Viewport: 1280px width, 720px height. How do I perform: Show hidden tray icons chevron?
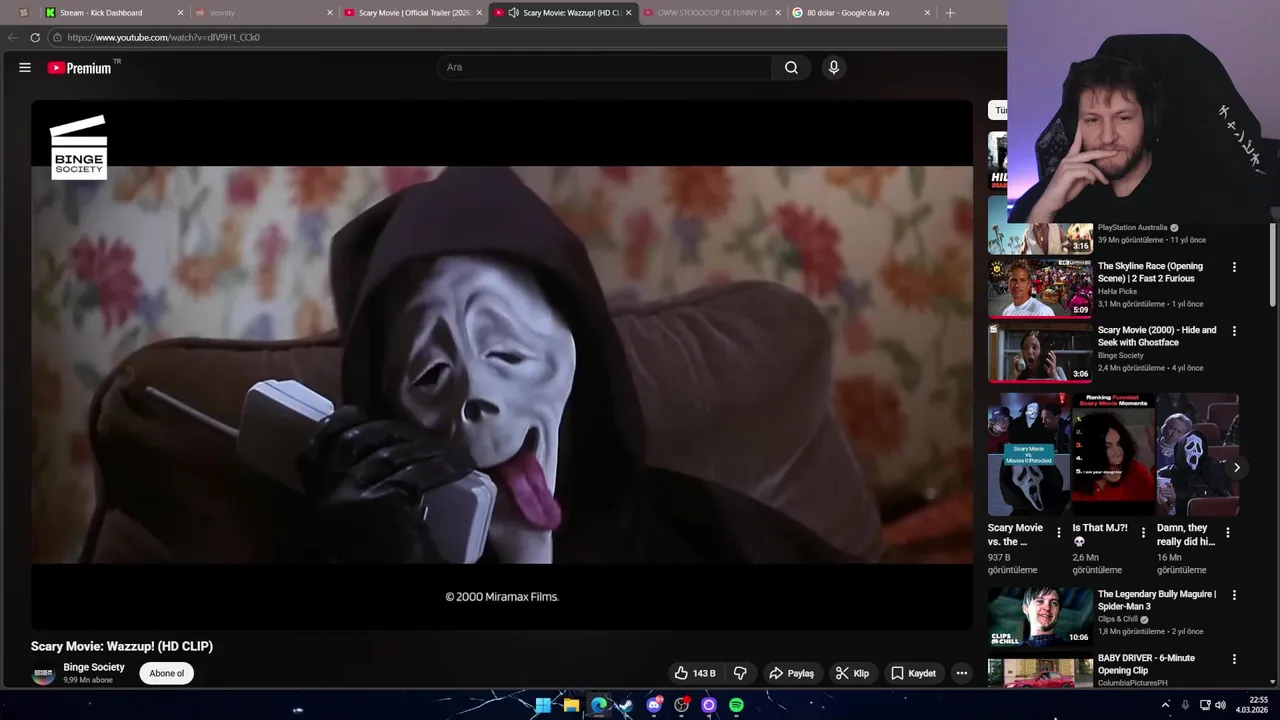point(1165,705)
